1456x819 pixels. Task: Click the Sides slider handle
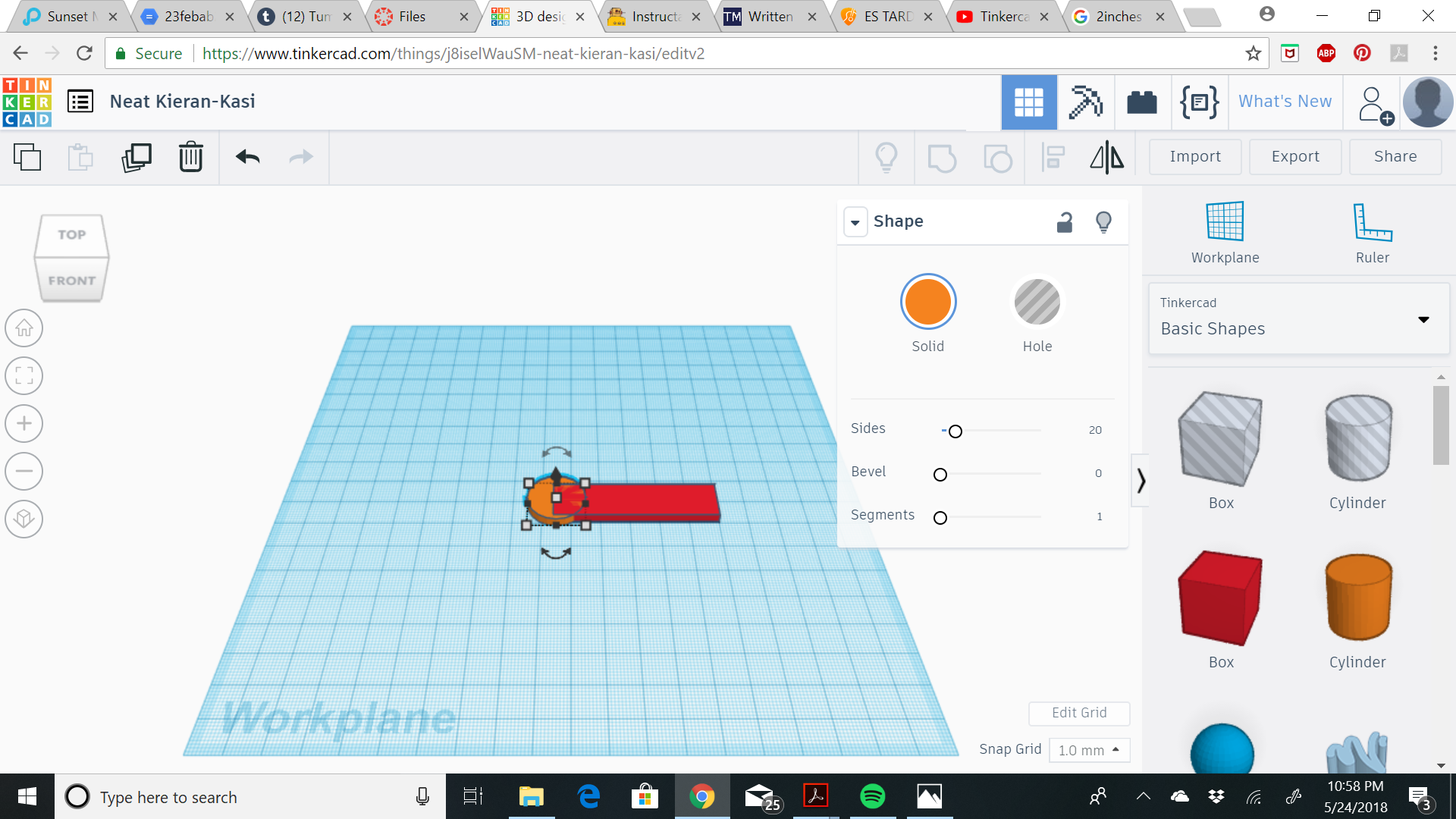(955, 431)
